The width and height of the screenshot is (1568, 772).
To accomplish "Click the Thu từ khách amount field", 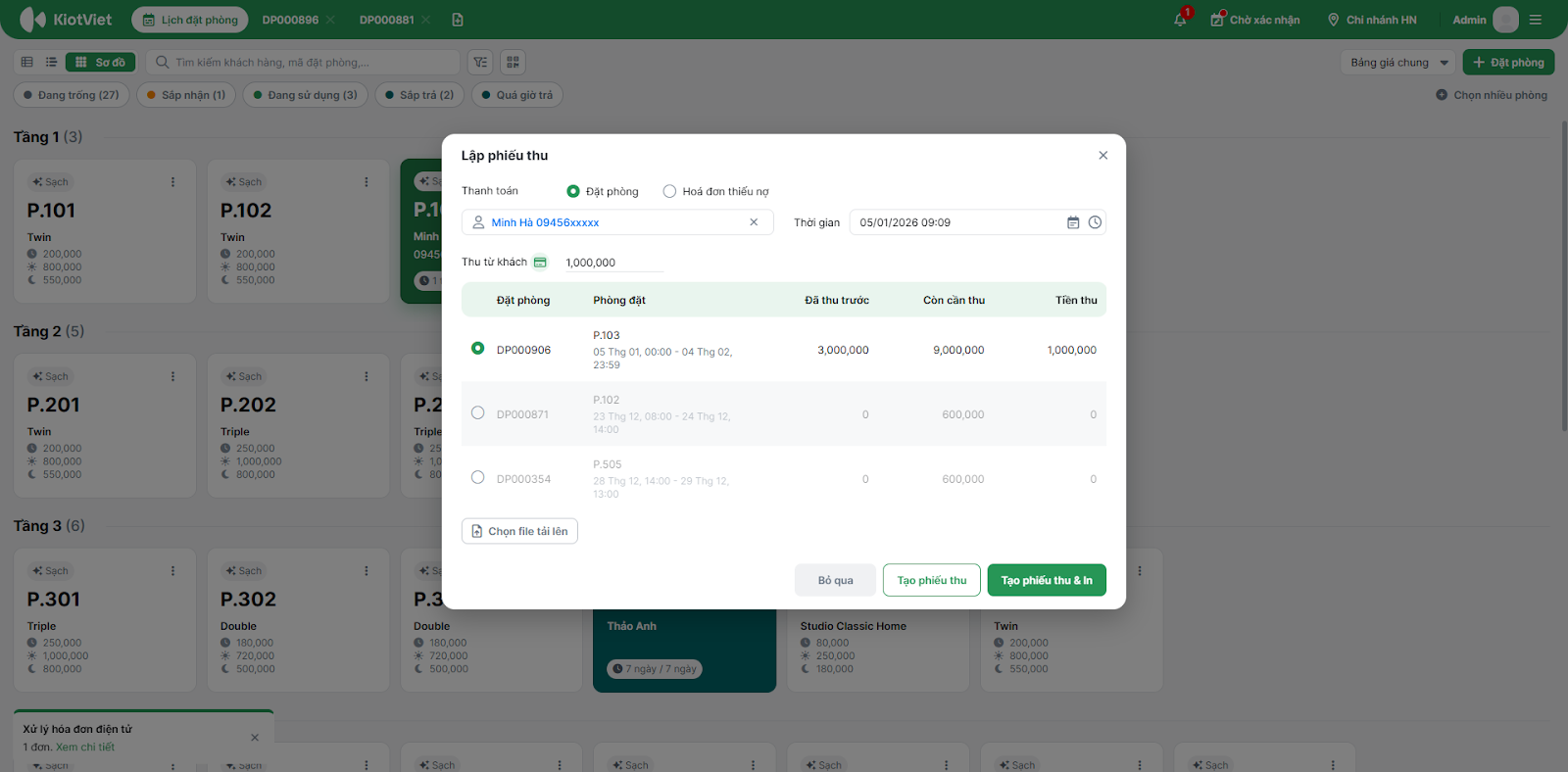I will (x=614, y=263).
